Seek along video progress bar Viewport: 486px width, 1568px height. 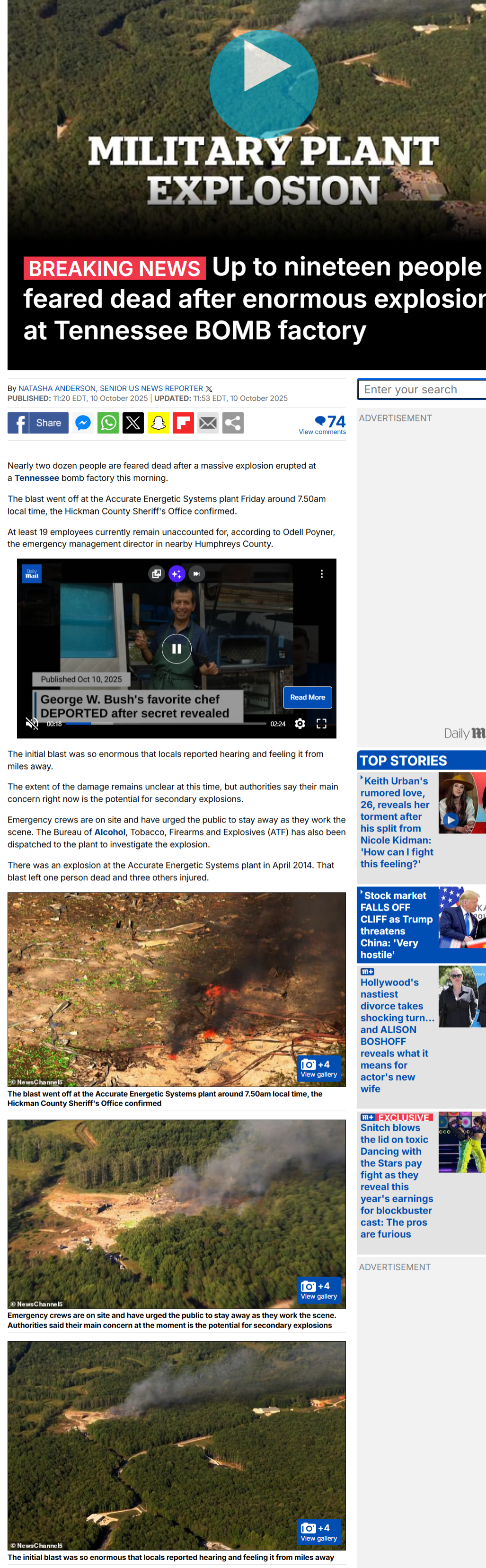tap(166, 724)
